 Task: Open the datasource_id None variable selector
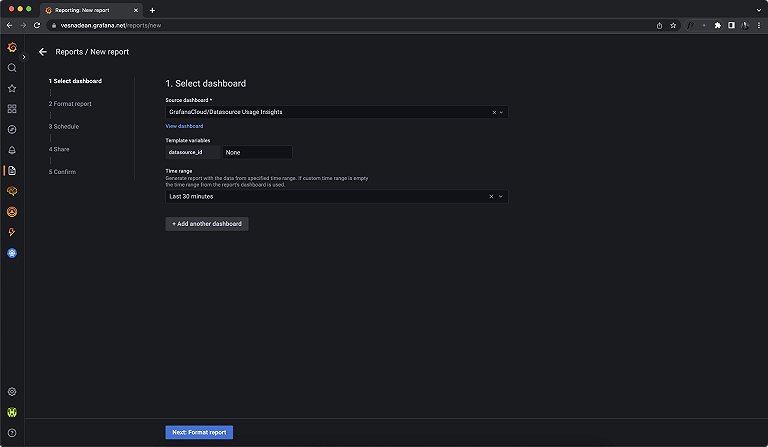(x=257, y=152)
